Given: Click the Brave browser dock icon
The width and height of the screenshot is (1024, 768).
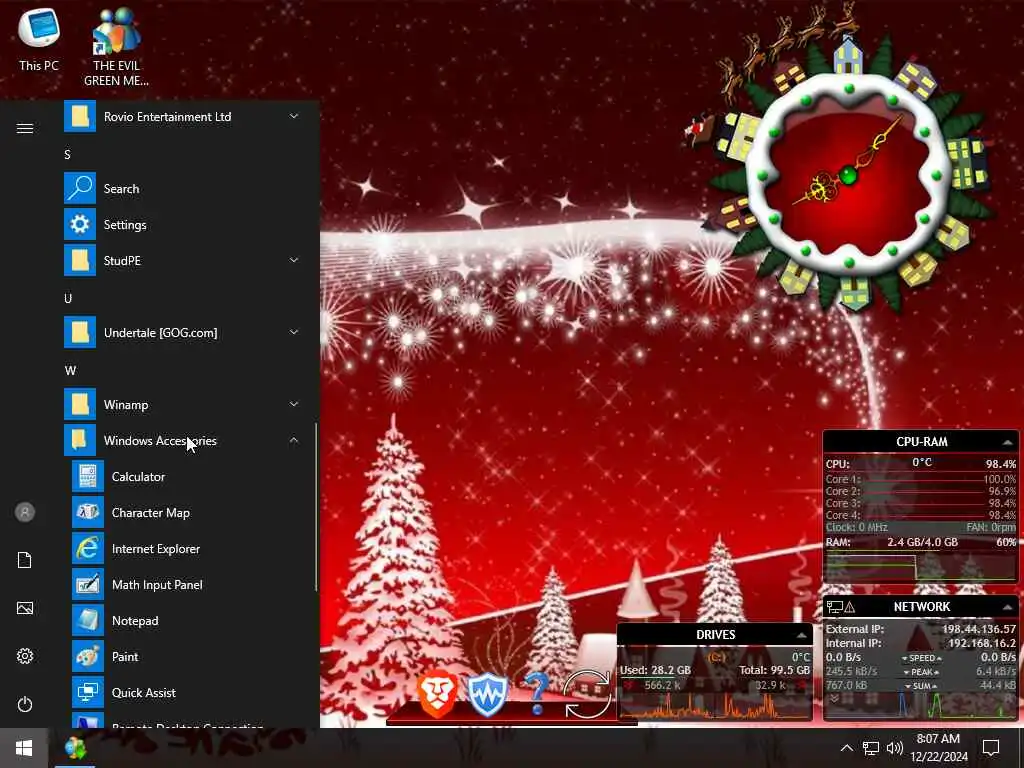Looking at the screenshot, I should (x=437, y=693).
